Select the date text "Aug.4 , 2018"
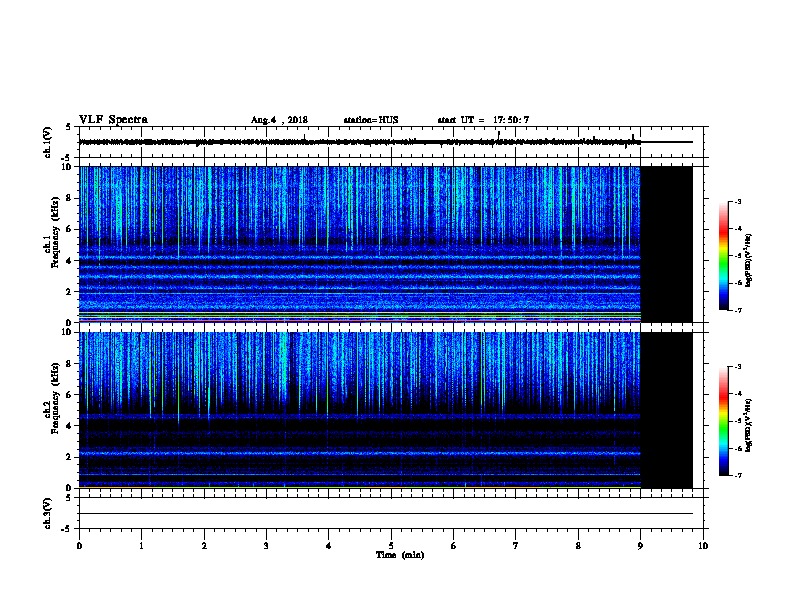This screenshot has height=612, width=792. [279, 120]
